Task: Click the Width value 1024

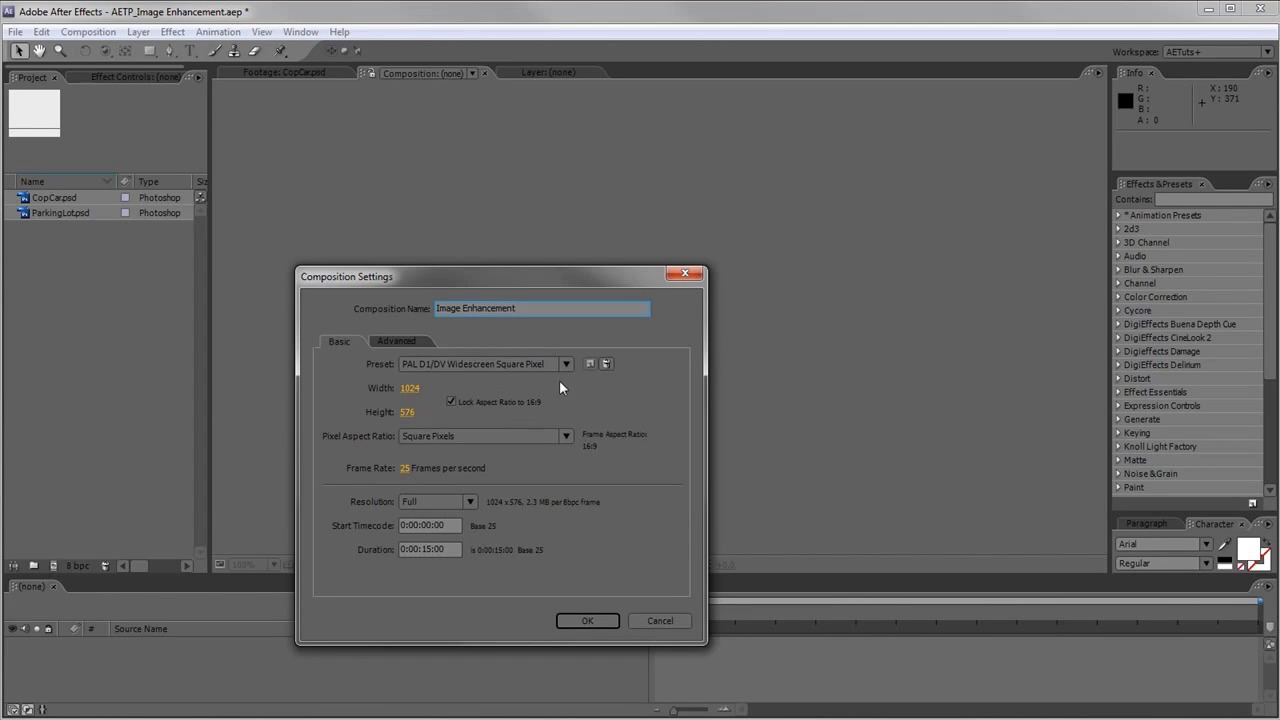Action: click(x=410, y=388)
